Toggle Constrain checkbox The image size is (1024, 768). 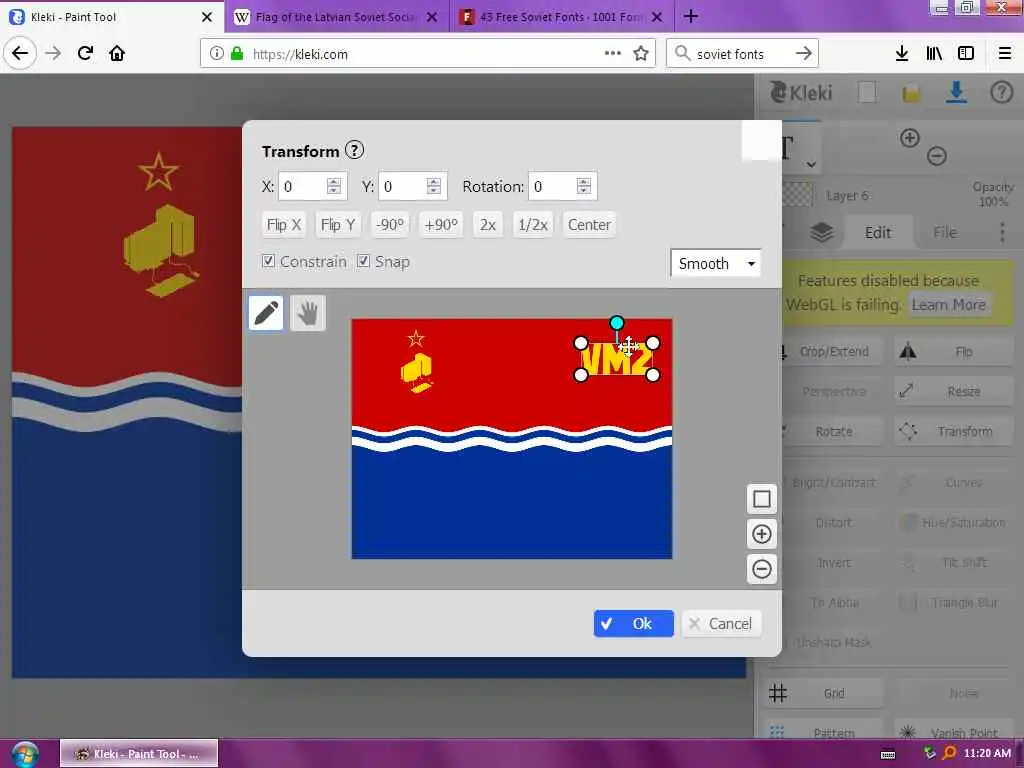[268, 261]
